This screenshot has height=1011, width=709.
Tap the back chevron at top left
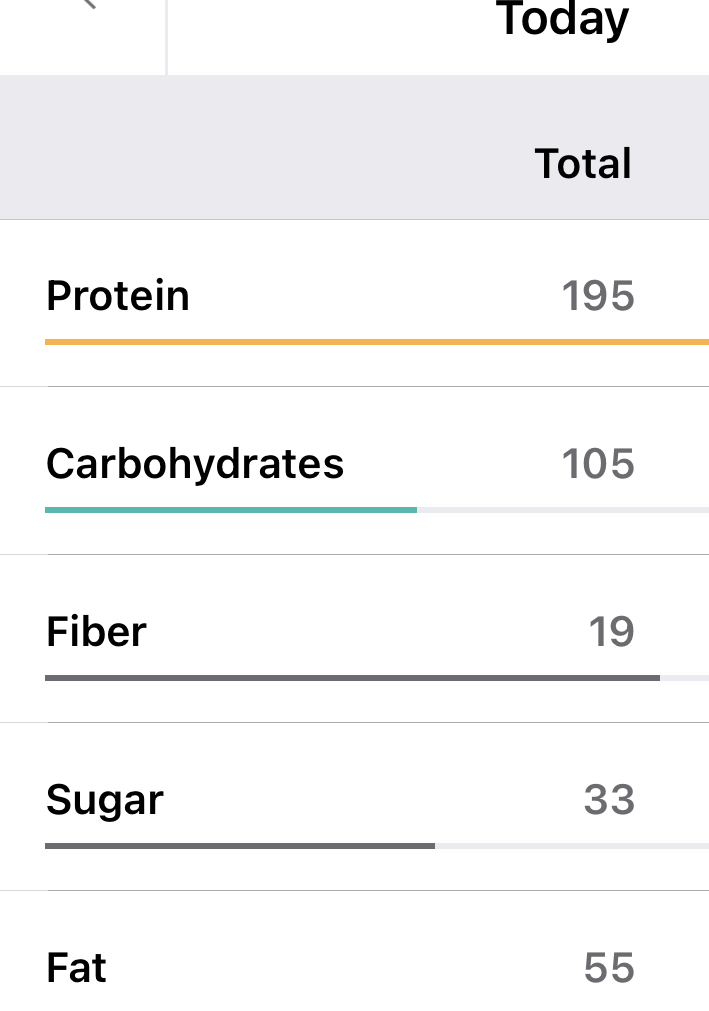pyautogui.click(x=88, y=5)
